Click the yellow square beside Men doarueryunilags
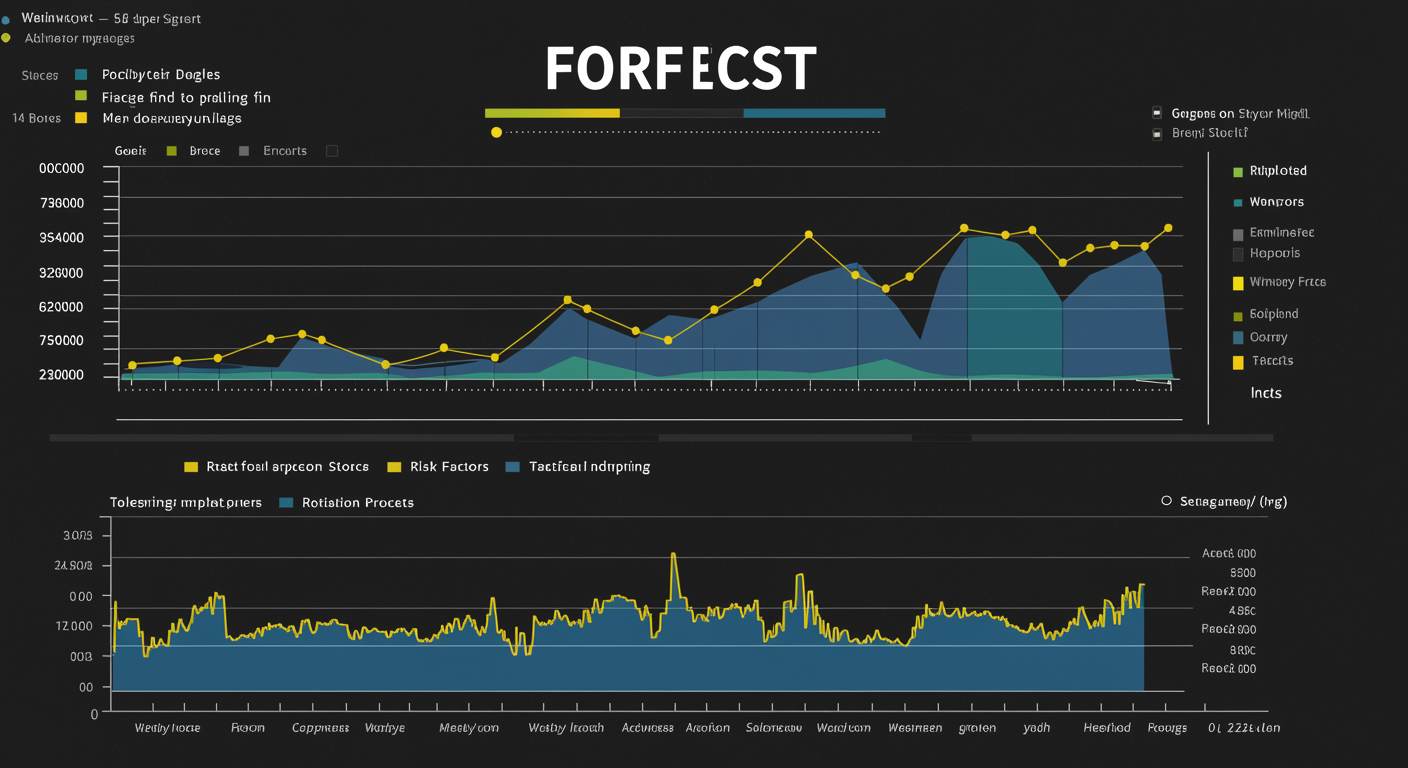This screenshot has width=1408, height=768. pos(81,118)
